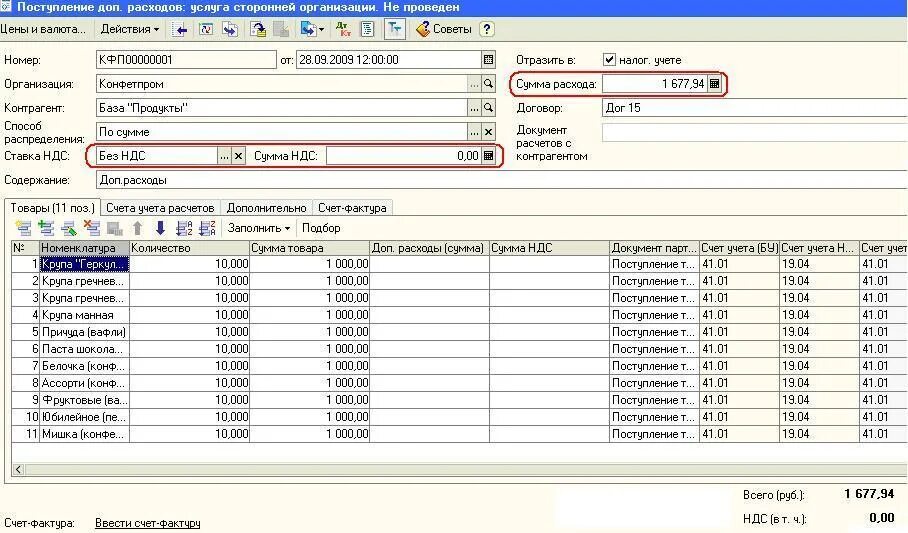Screen dimensions: 908x533
Task: Click the Документ расчетов с контрагентом field
Action: (x=755, y=133)
